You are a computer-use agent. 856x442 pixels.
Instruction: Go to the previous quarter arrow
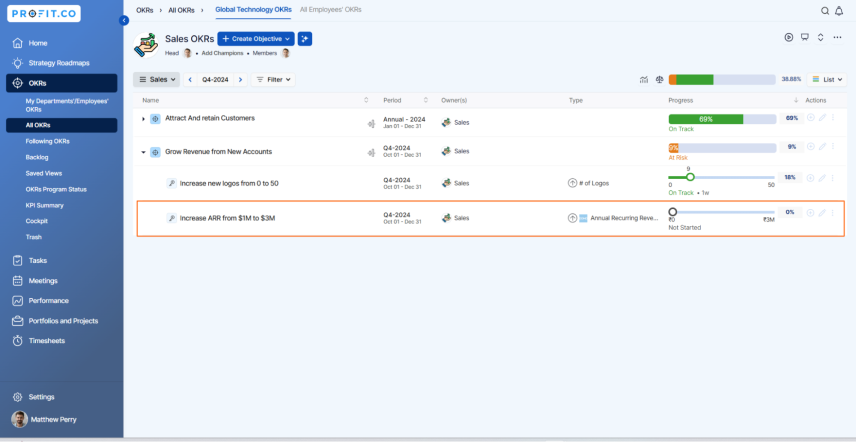click(190, 80)
